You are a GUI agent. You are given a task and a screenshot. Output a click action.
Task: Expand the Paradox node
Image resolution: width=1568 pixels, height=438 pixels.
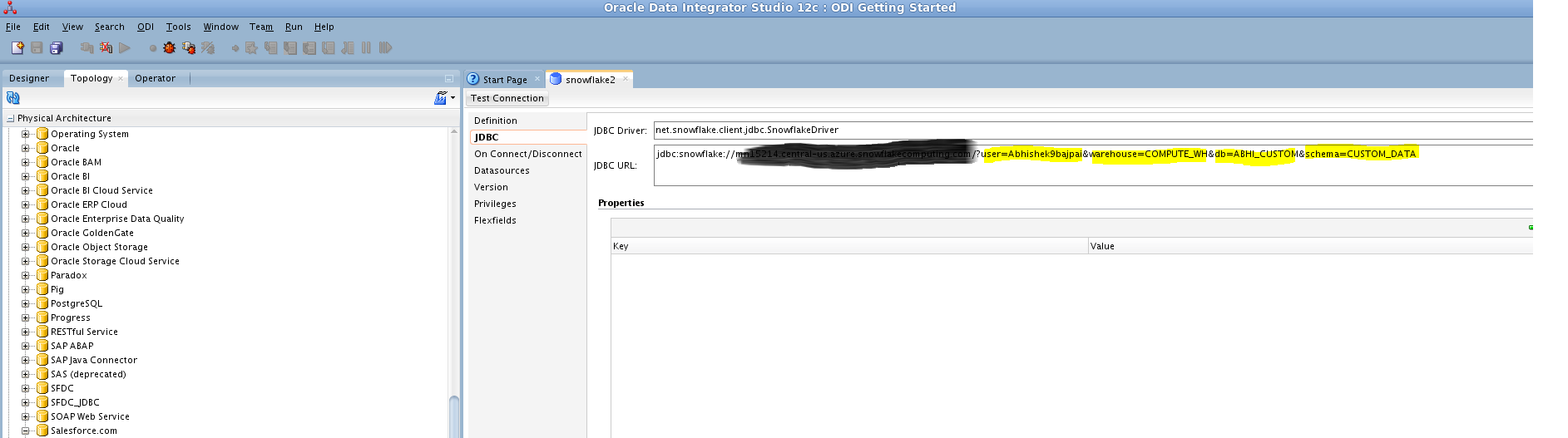point(26,275)
